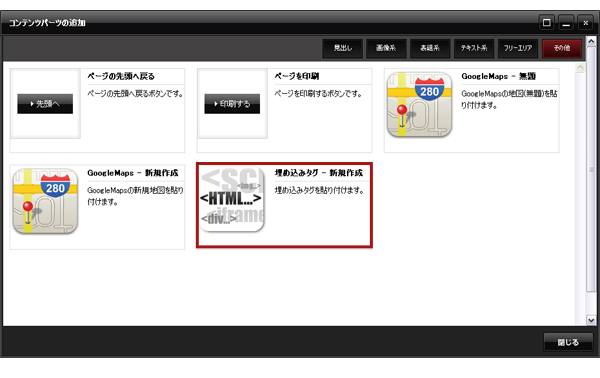This screenshot has height=378, width=600.
Task: Click the ページを印刷 title
Action: coord(297,76)
